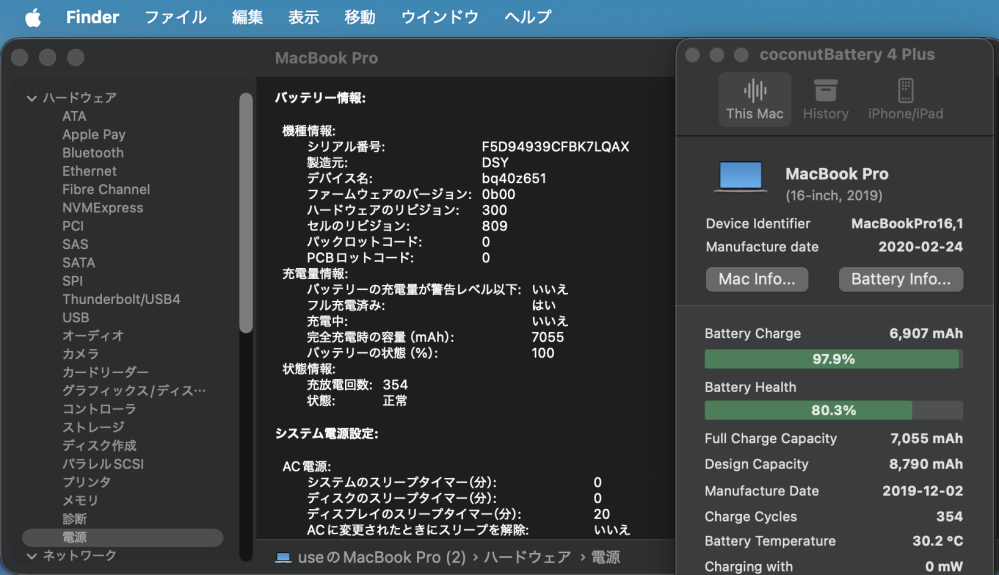
Task: Select Ethernet in the sidebar
Action: 89,171
